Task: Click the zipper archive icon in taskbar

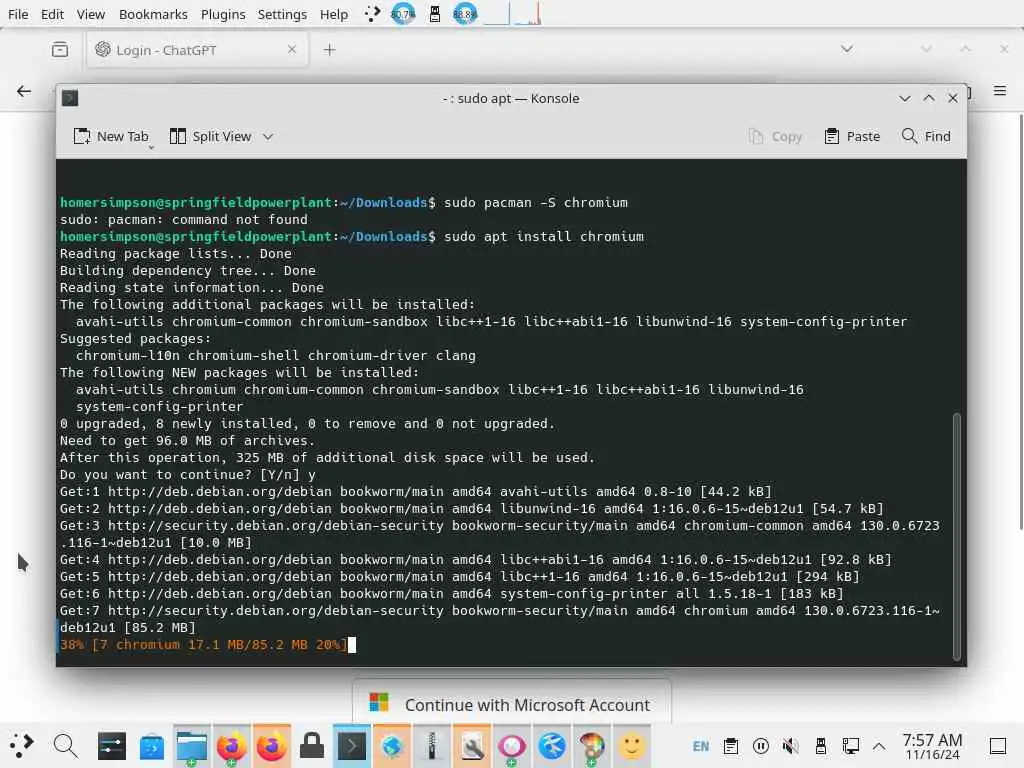Action: pos(432,745)
